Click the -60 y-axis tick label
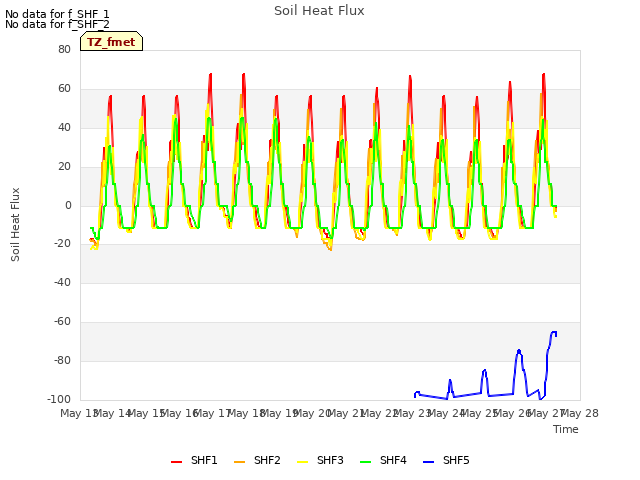 [x=62, y=322]
